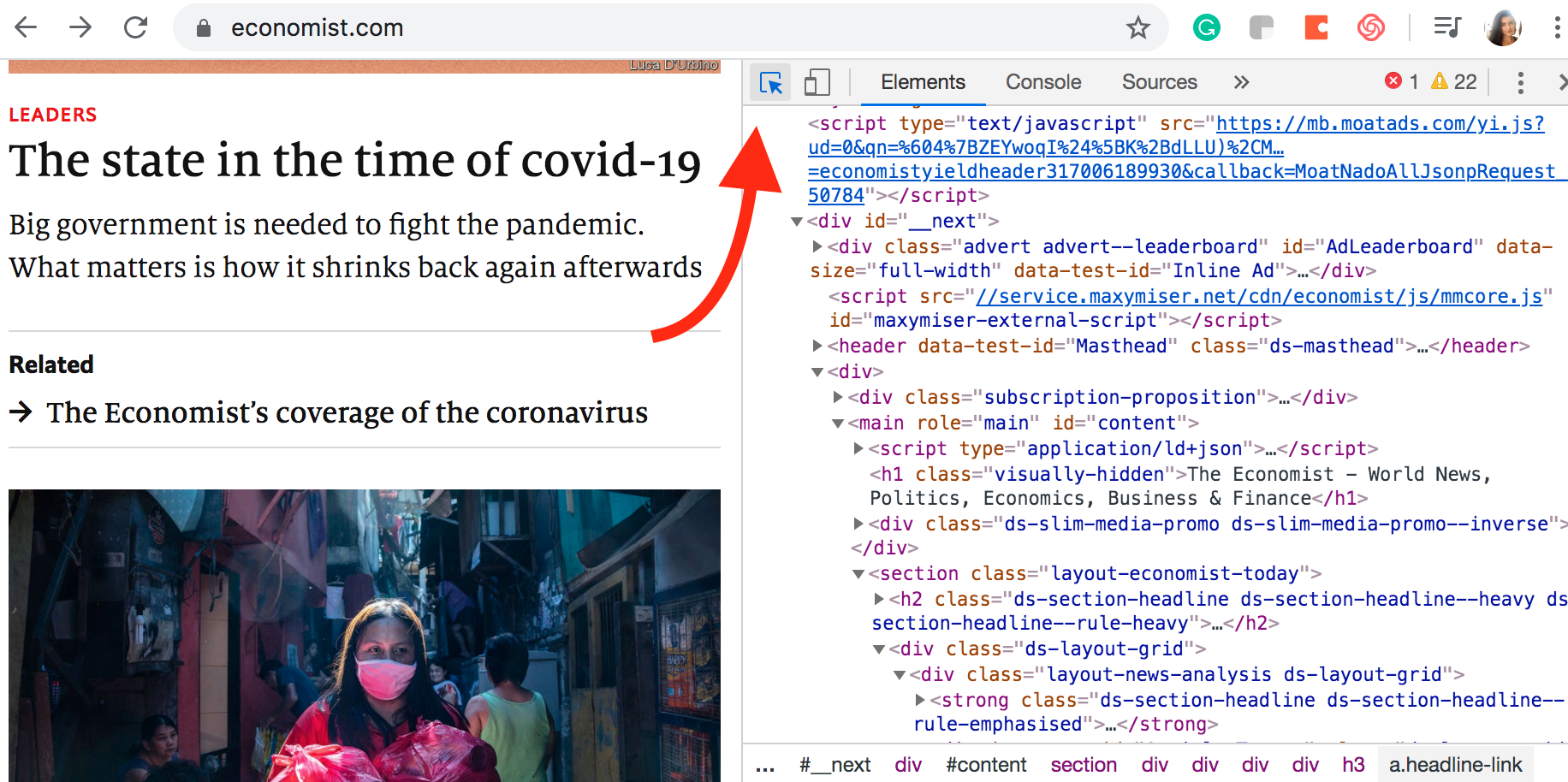Image resolution: width=1568 pixels, height=782 pixels.
Task: Collapse the ds-layout-grid div node
Action: click(879, 649)
